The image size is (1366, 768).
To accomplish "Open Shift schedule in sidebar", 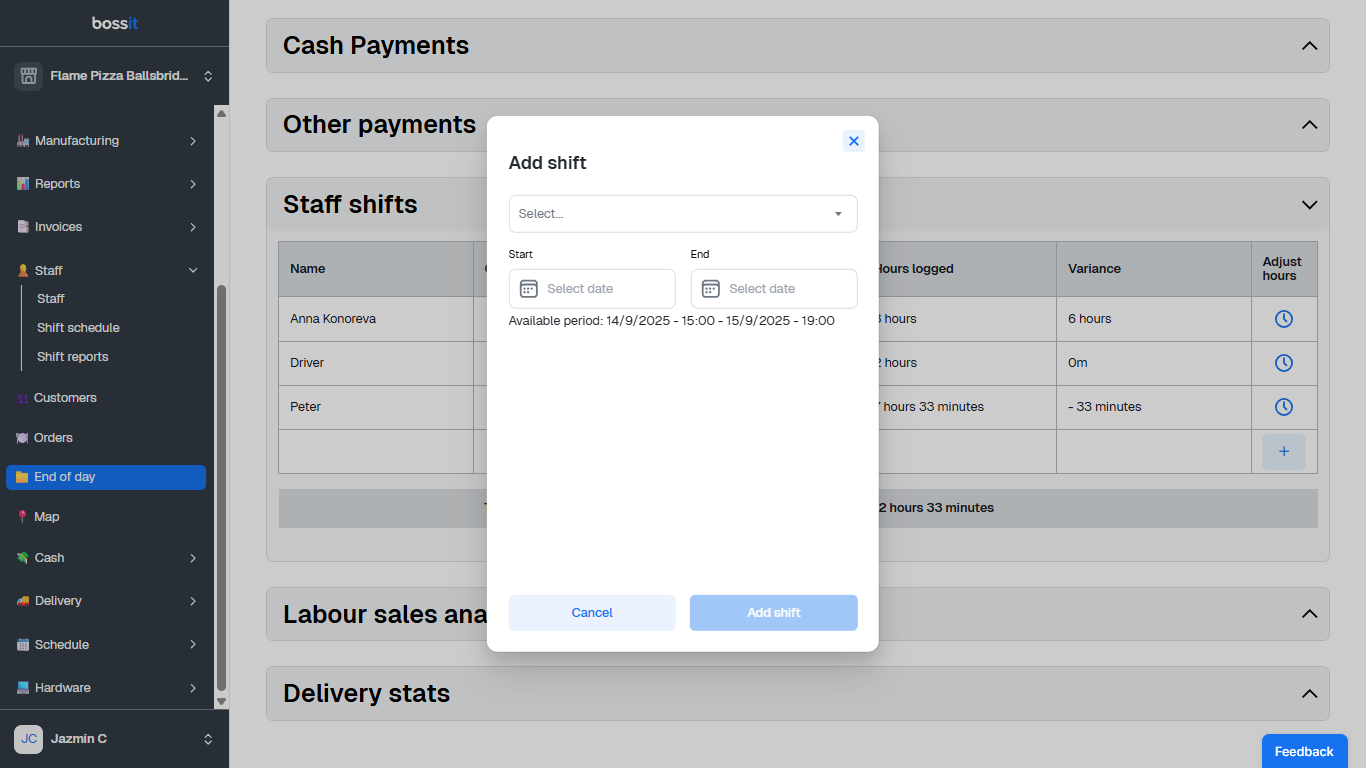I will pos(78,328).
